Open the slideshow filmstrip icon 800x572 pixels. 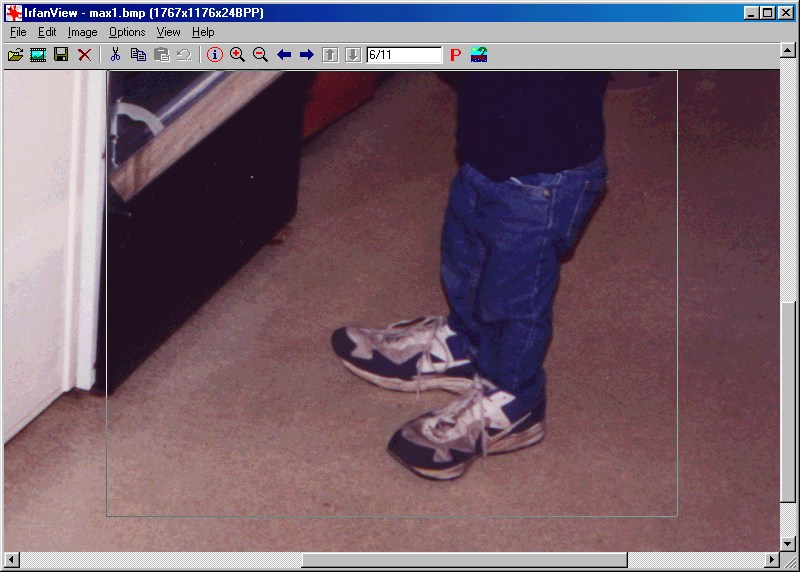click(x=38, y=55)
